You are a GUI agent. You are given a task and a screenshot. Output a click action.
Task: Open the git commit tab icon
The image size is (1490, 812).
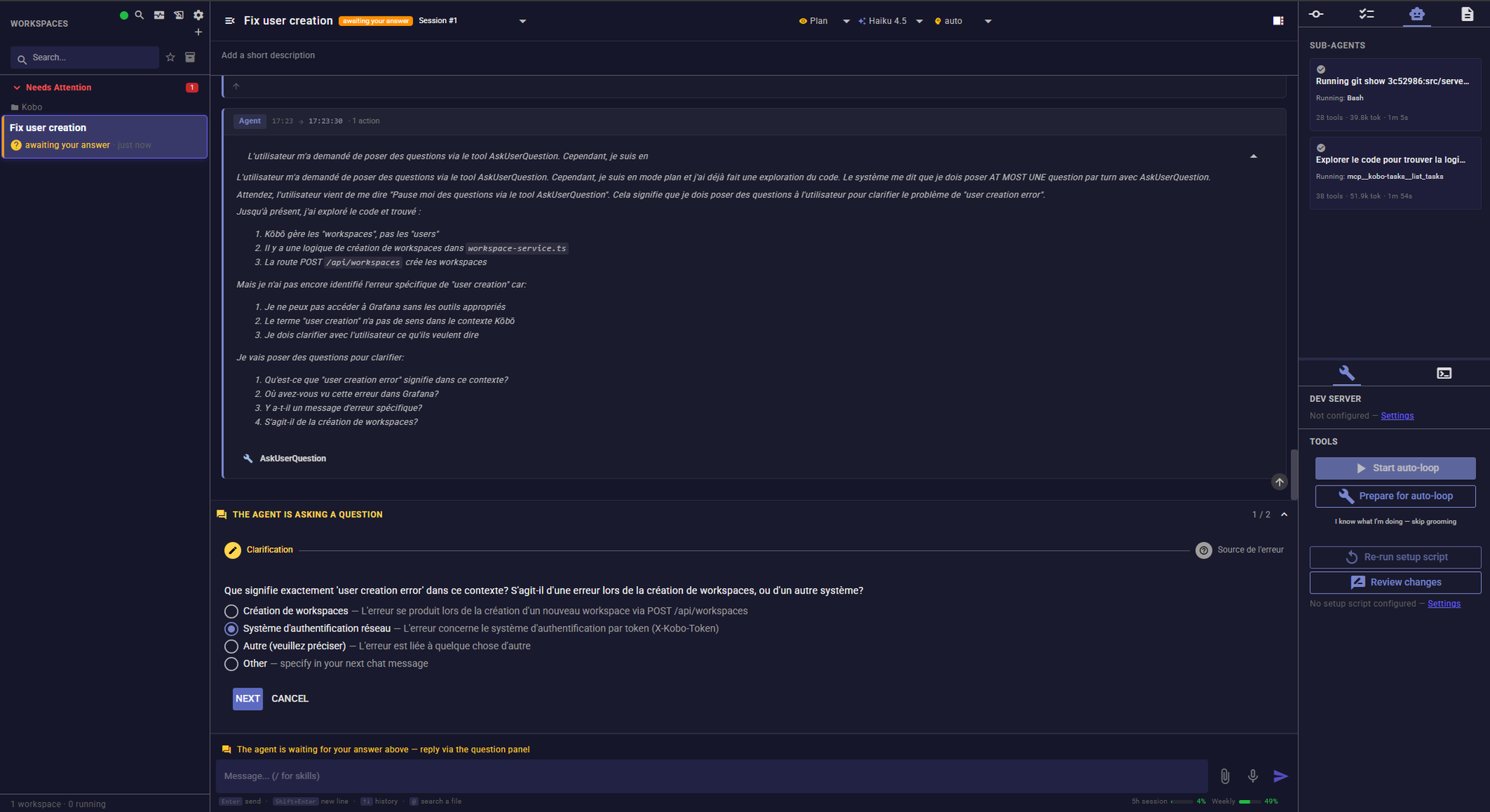coord(1316,14)
